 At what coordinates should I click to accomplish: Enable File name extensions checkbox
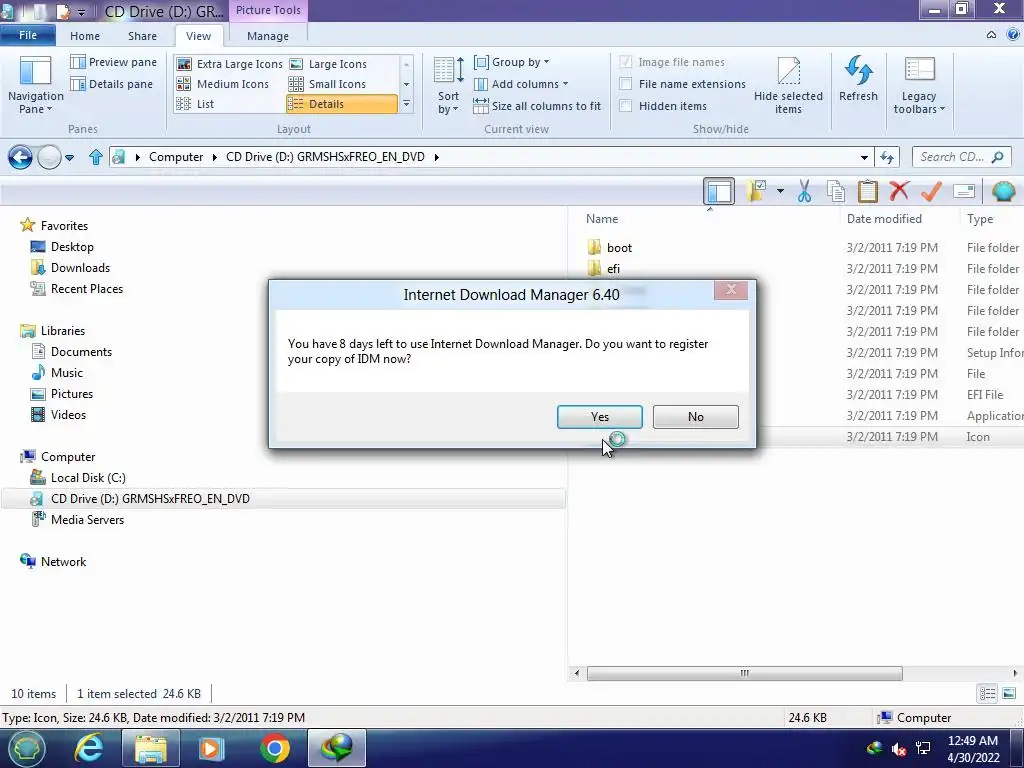coord(626,84)
